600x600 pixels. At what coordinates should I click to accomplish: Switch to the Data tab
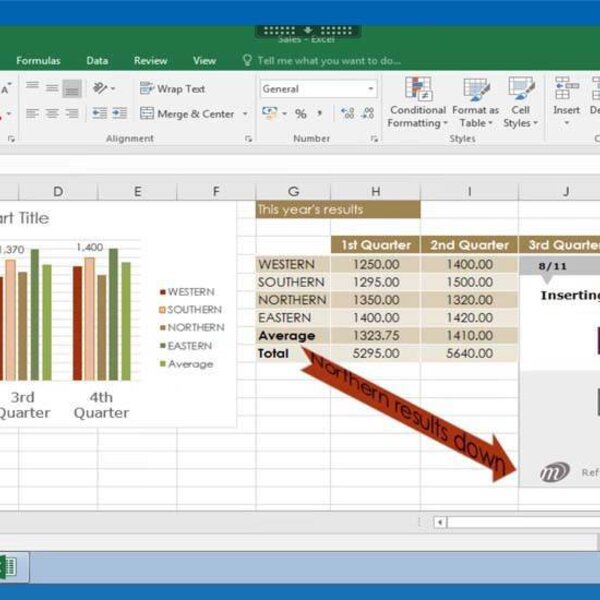pos(97,60)
